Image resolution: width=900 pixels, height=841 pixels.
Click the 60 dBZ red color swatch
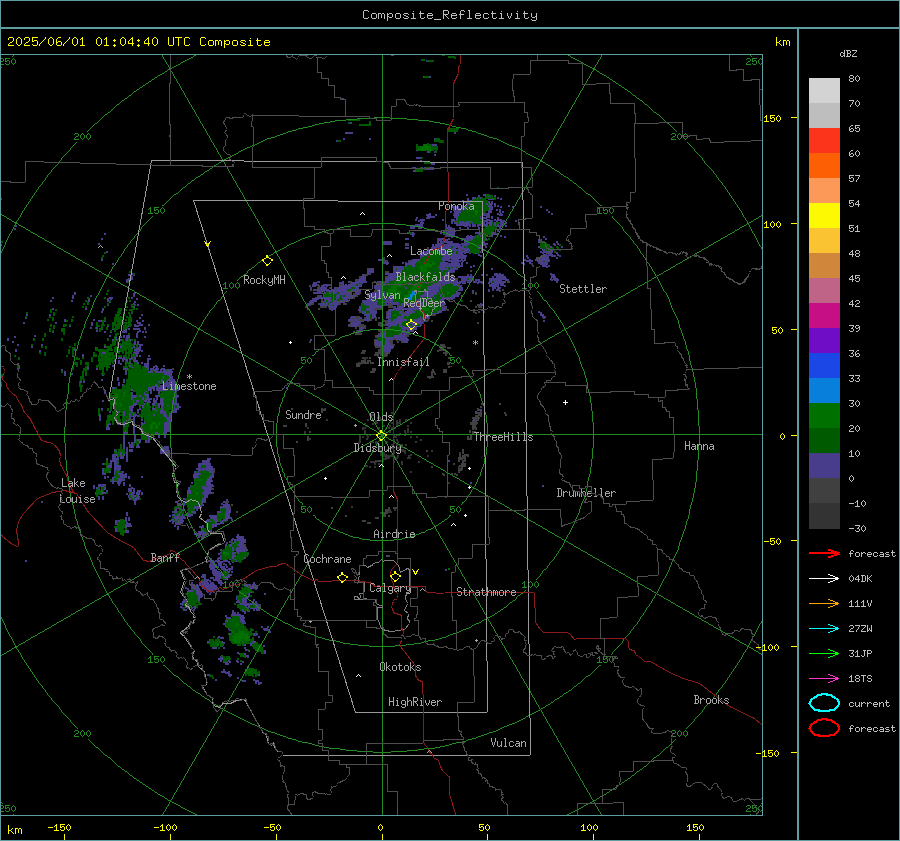coord(824,141)
